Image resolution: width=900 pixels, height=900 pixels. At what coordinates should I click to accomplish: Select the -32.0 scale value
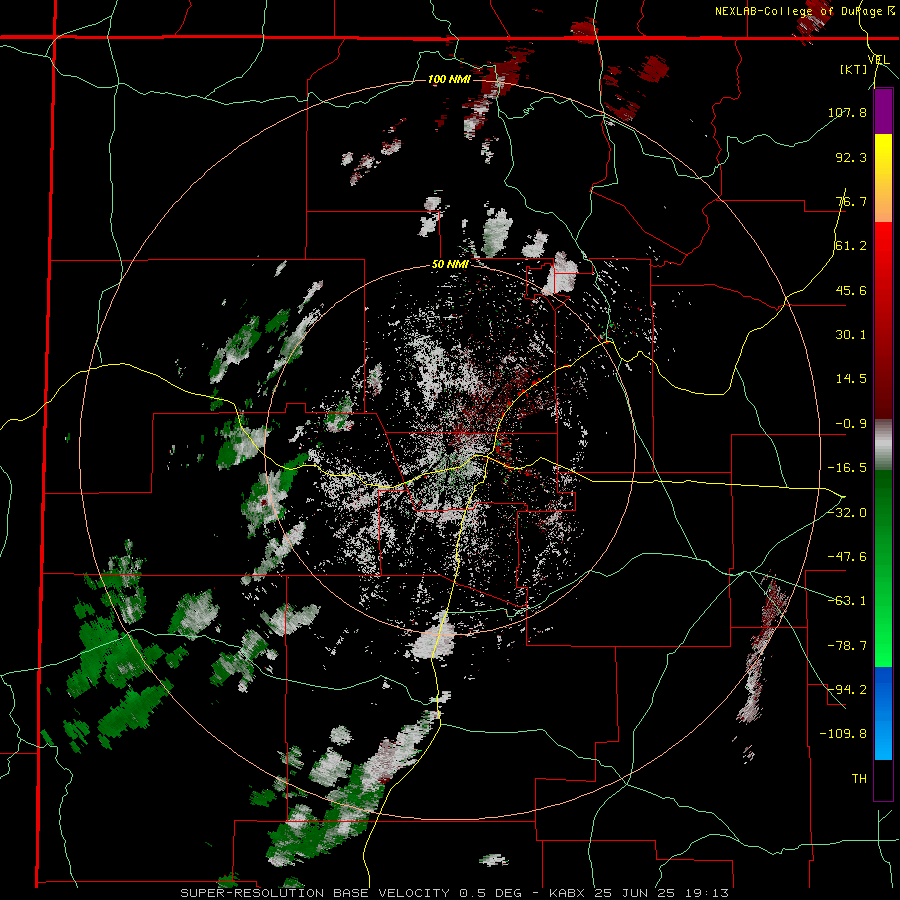click(x=847, y=513)
